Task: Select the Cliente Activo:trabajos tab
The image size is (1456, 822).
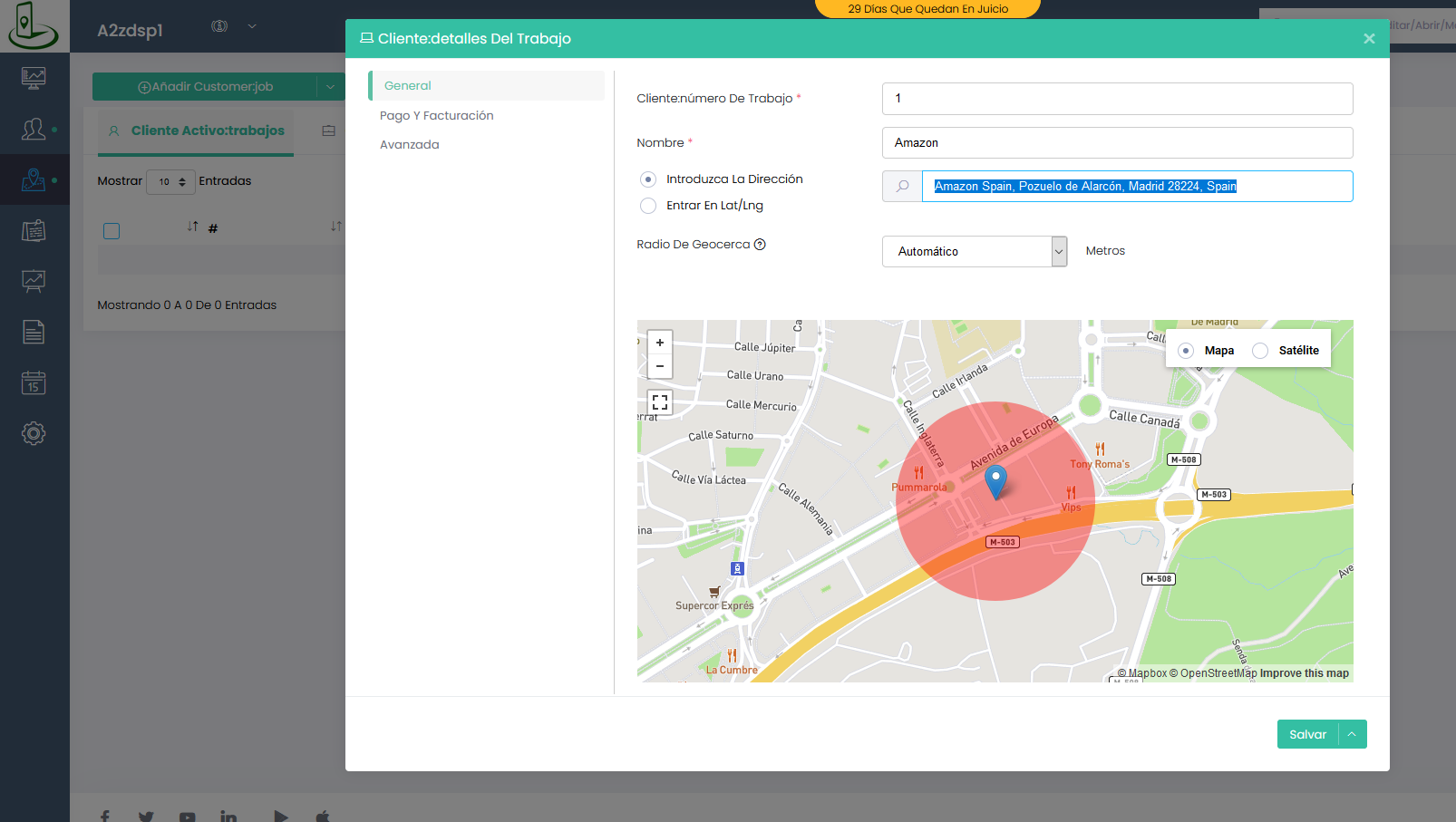Action: point(196,131)
